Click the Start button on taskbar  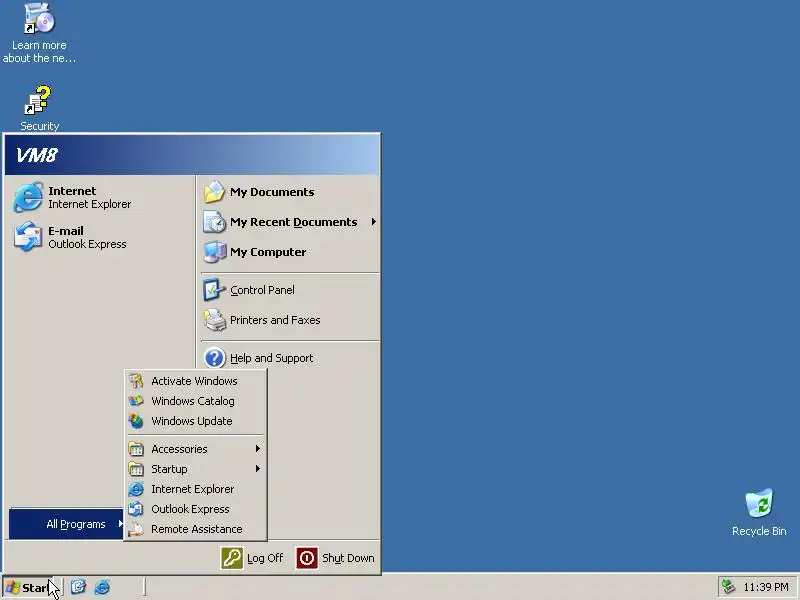point(32,588)
